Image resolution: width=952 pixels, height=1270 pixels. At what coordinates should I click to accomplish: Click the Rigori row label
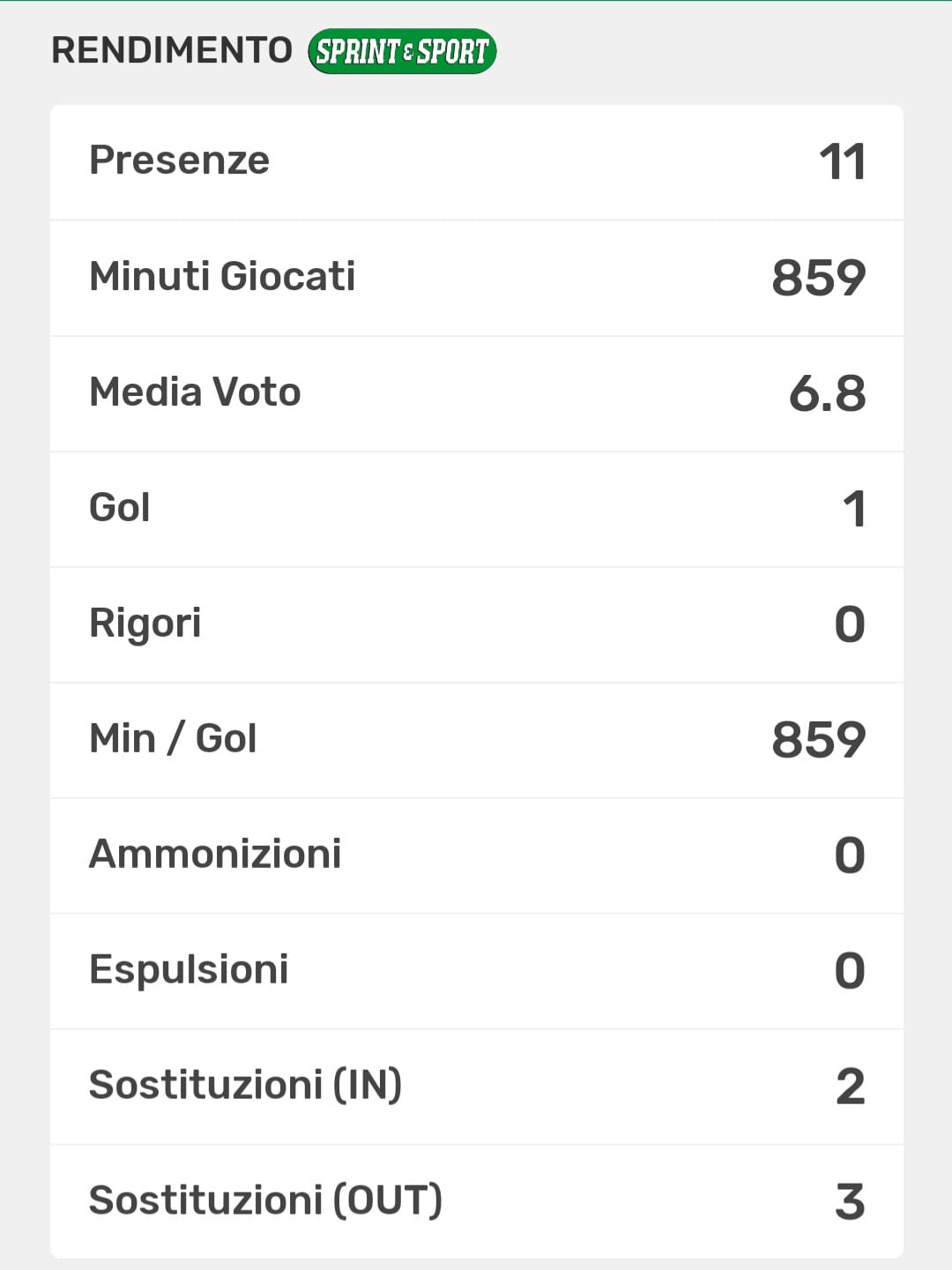point(145,624)
